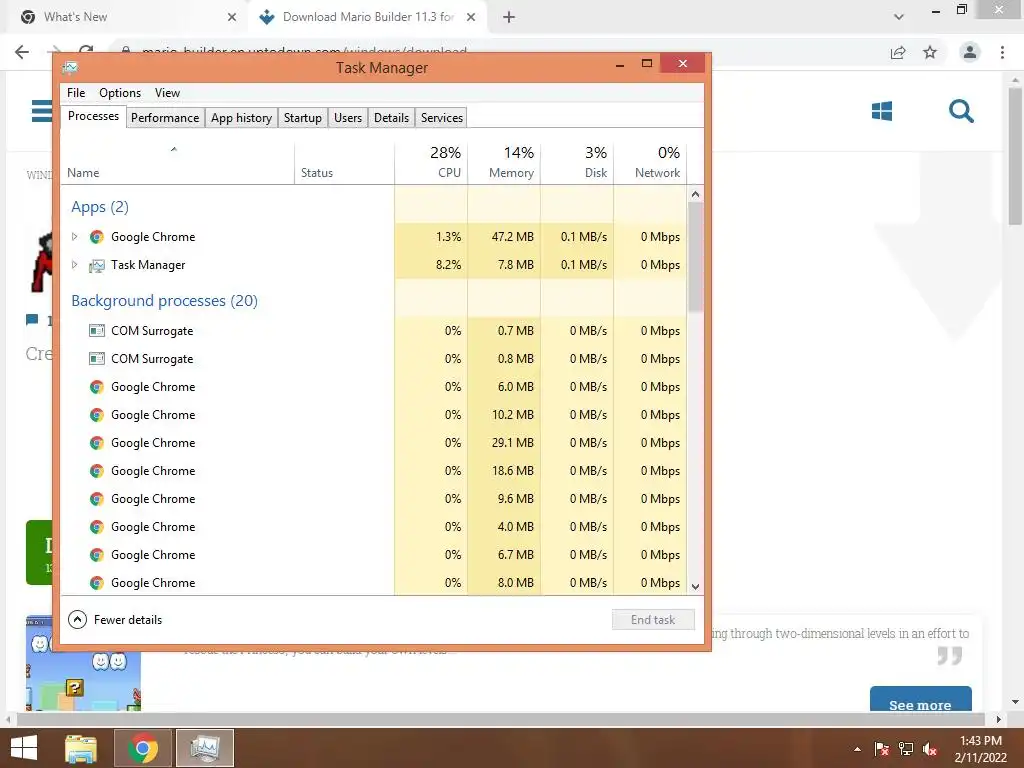
Task: Click the Task Manager title bar icon
Action: 70,67
